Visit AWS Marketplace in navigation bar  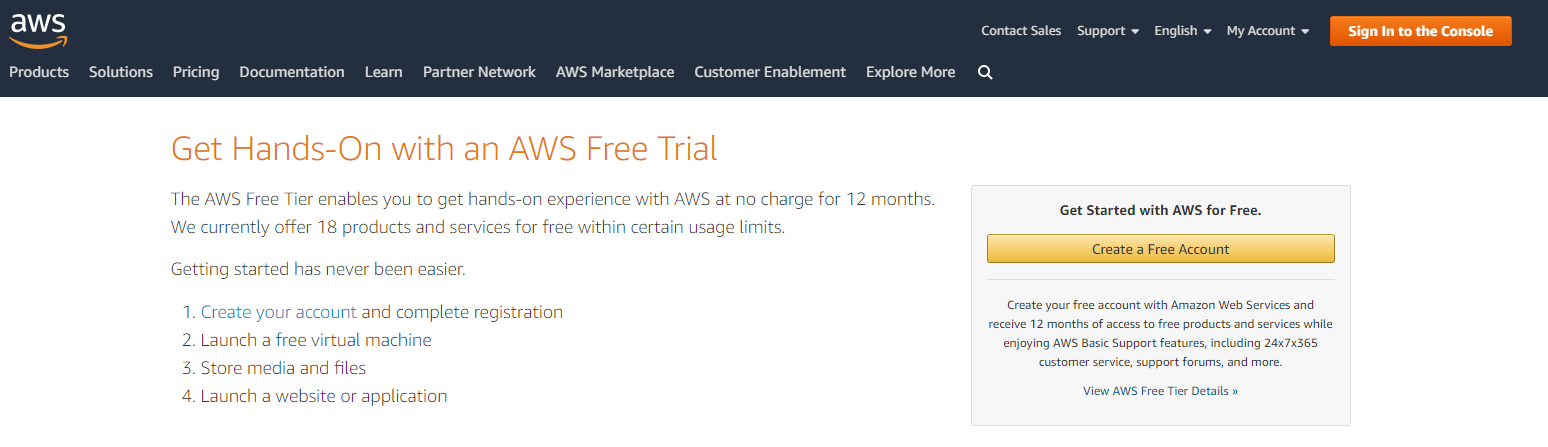tap(615, 72)
